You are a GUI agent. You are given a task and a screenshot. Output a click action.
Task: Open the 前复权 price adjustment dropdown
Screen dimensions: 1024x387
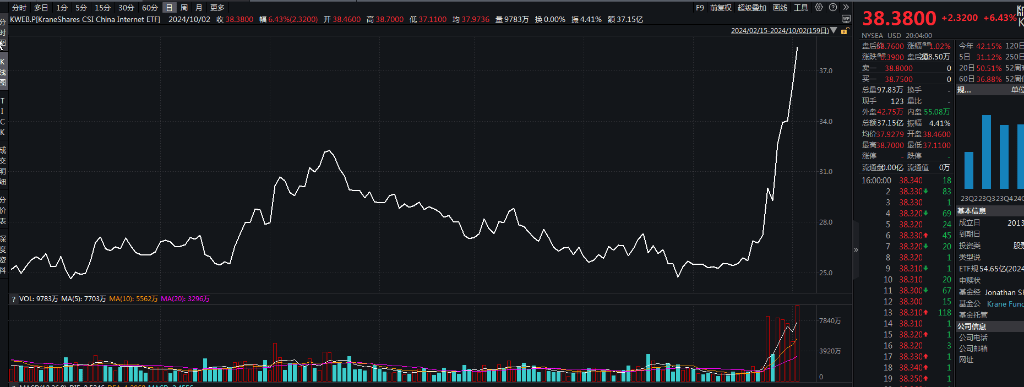722,8
